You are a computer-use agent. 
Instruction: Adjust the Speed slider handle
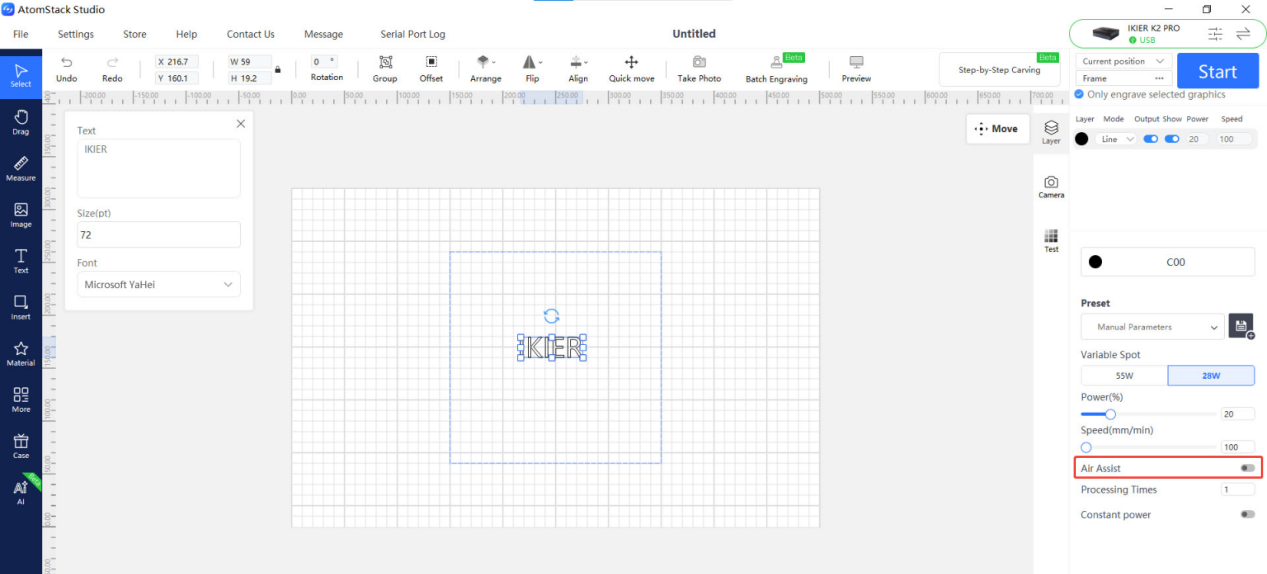(1086, 447)
